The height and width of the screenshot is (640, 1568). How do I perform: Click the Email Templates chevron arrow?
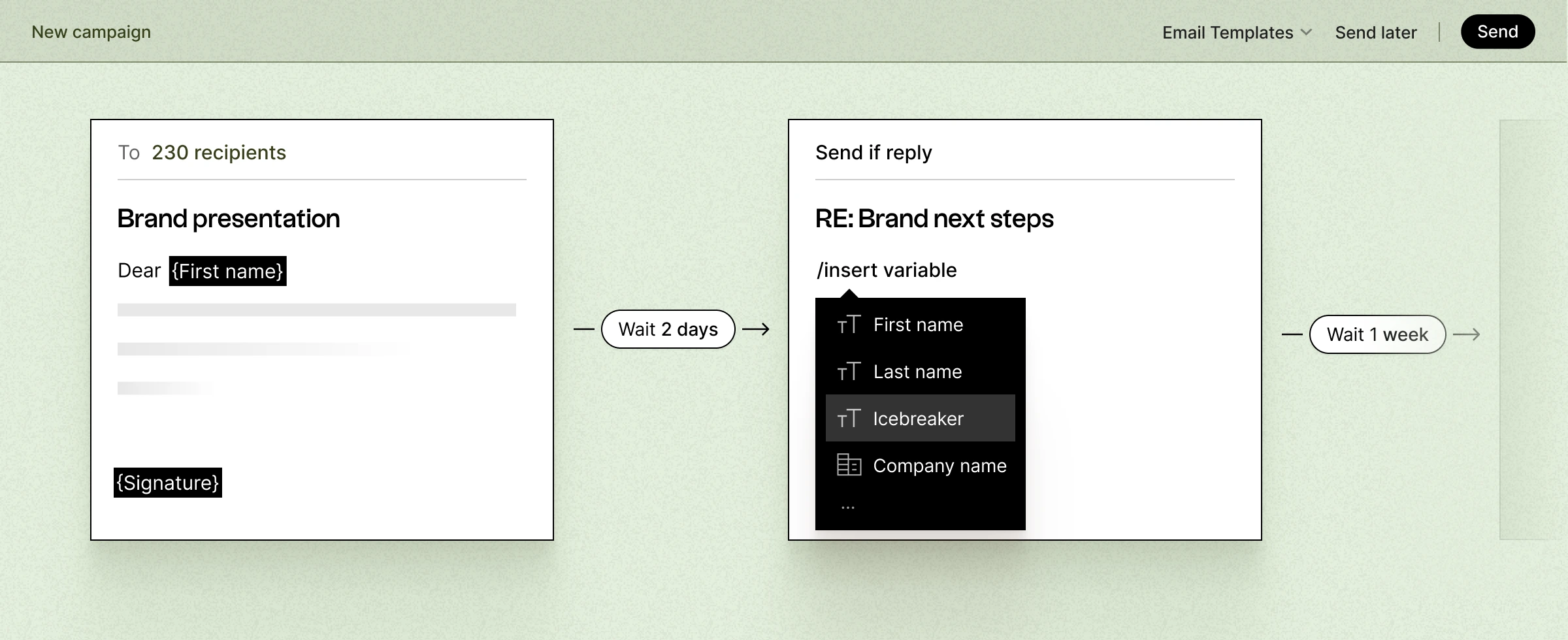[x=1306, y=32]
